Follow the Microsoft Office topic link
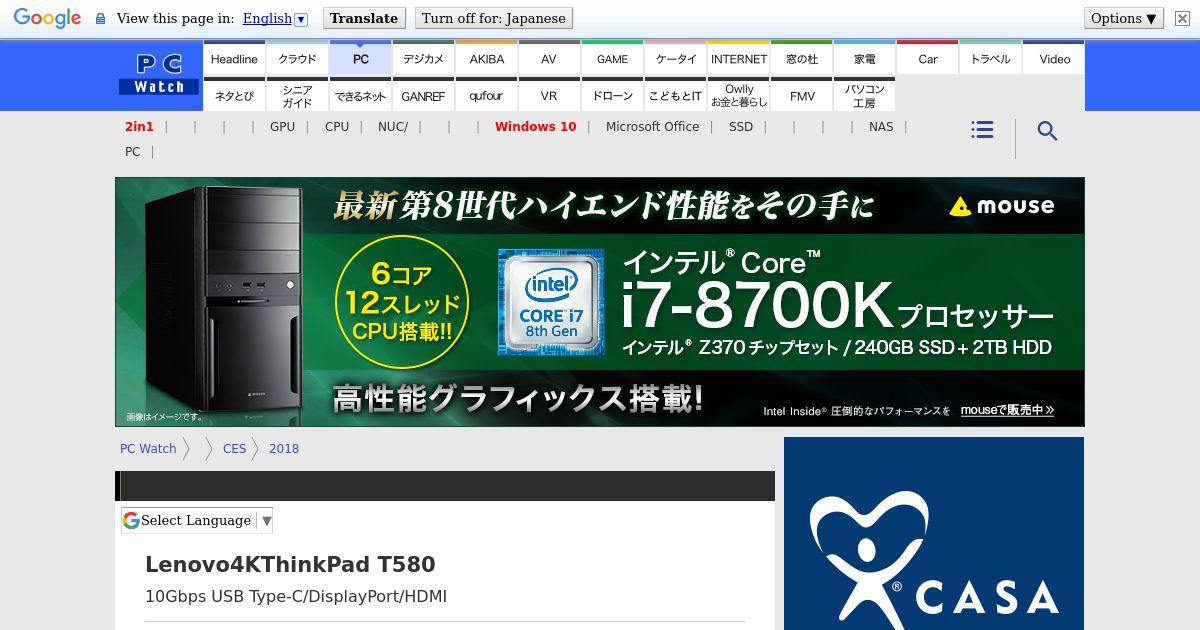1200x630 pixels. [652, 126]
